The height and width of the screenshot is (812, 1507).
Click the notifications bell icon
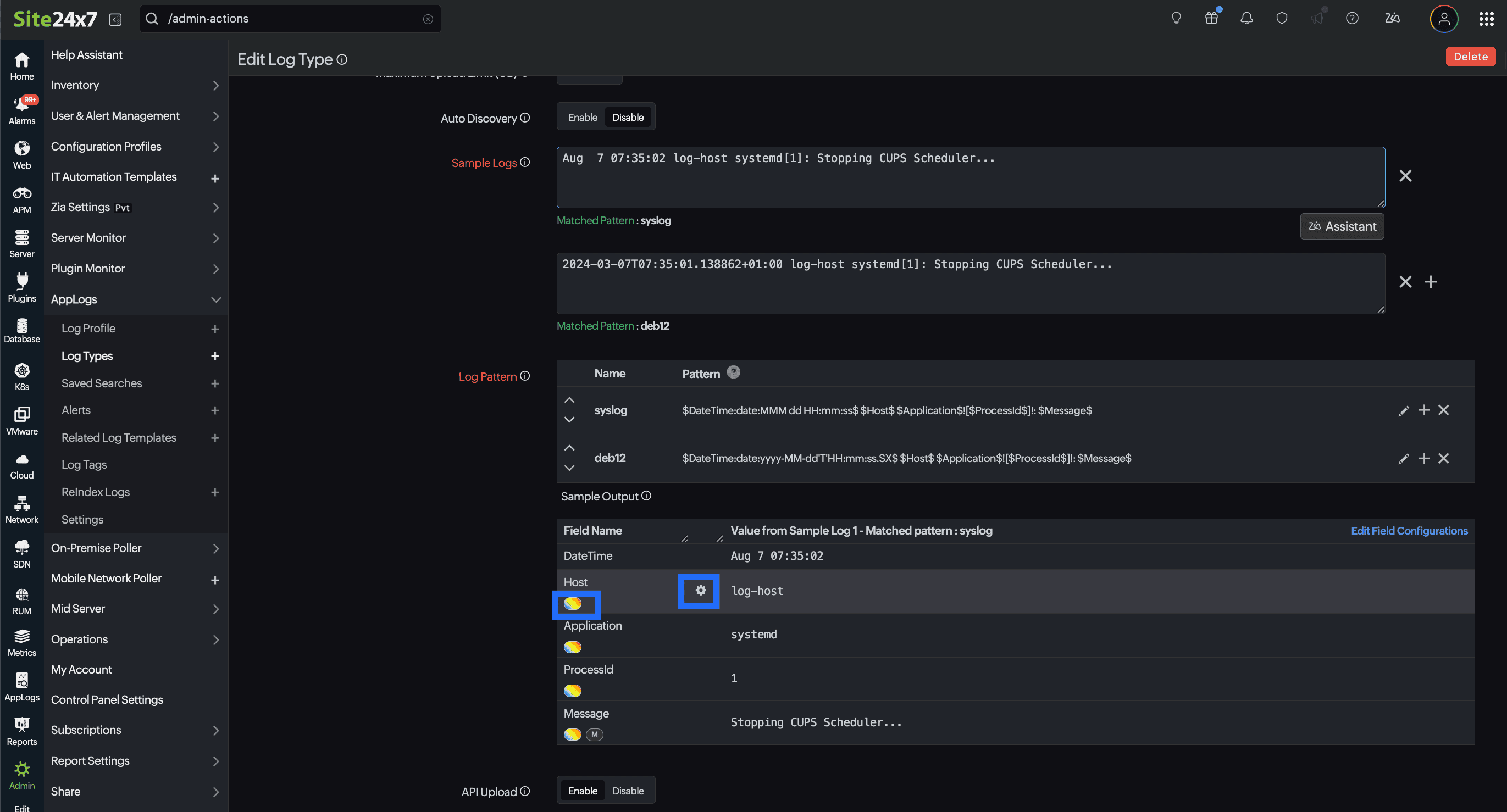point(1246,19)
